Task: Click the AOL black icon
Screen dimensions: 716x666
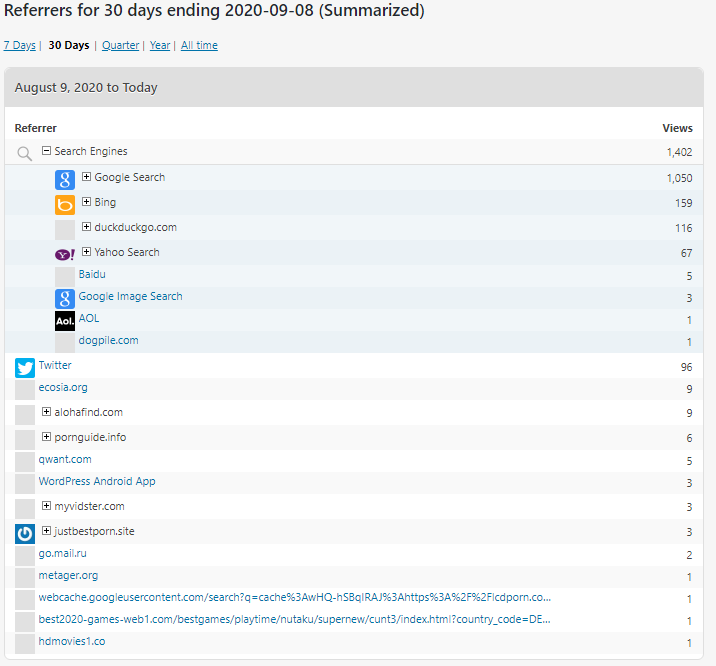Action: point(65,321)
